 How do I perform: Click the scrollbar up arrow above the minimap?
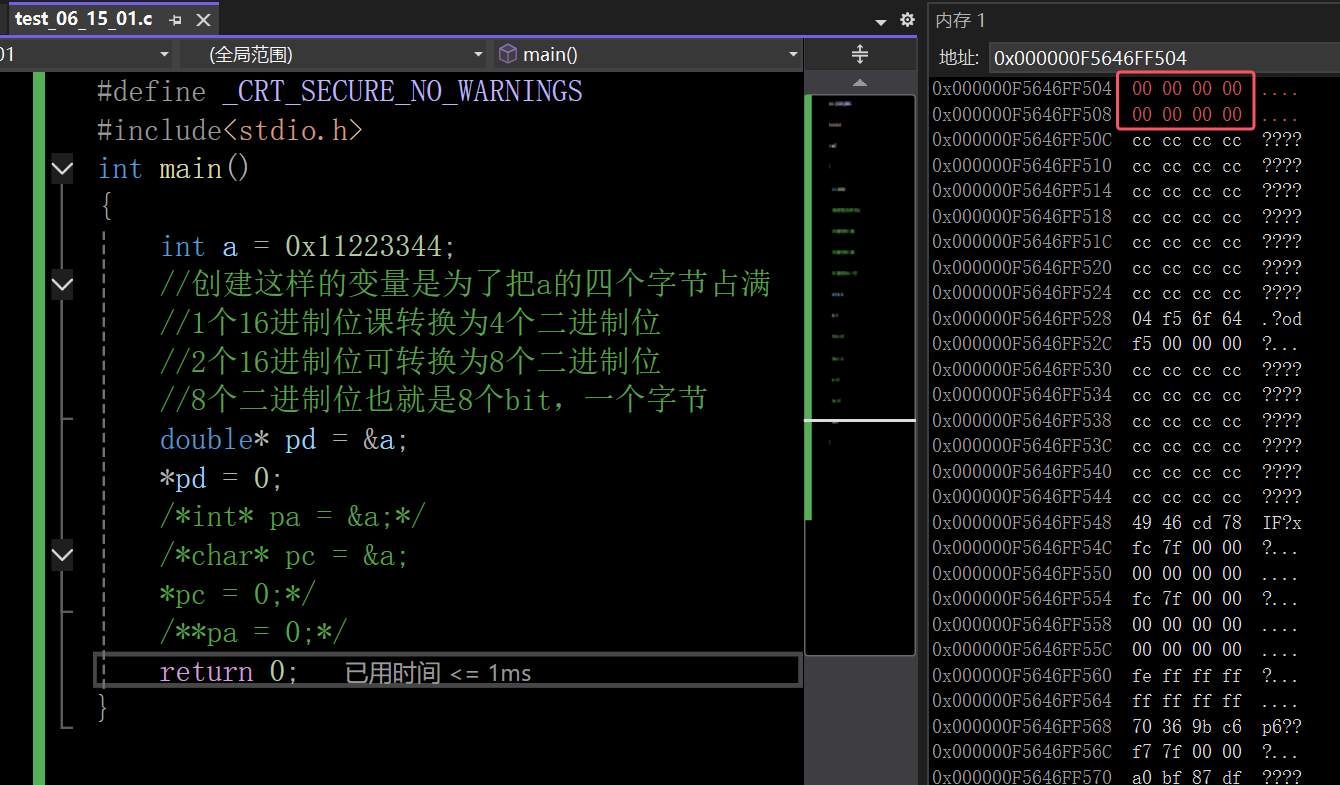(x=860, y=83)
